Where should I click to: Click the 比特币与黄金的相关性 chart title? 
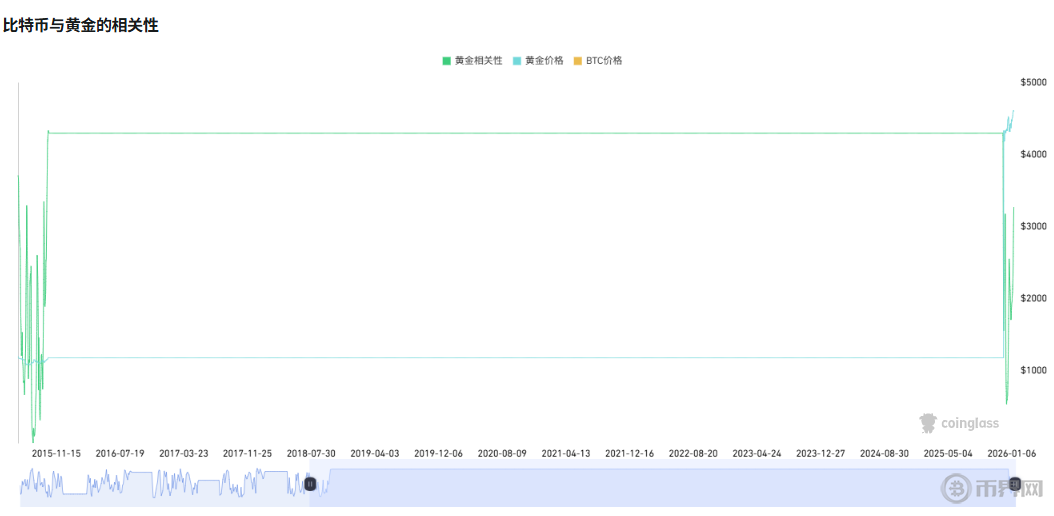[x=81, y=26]
